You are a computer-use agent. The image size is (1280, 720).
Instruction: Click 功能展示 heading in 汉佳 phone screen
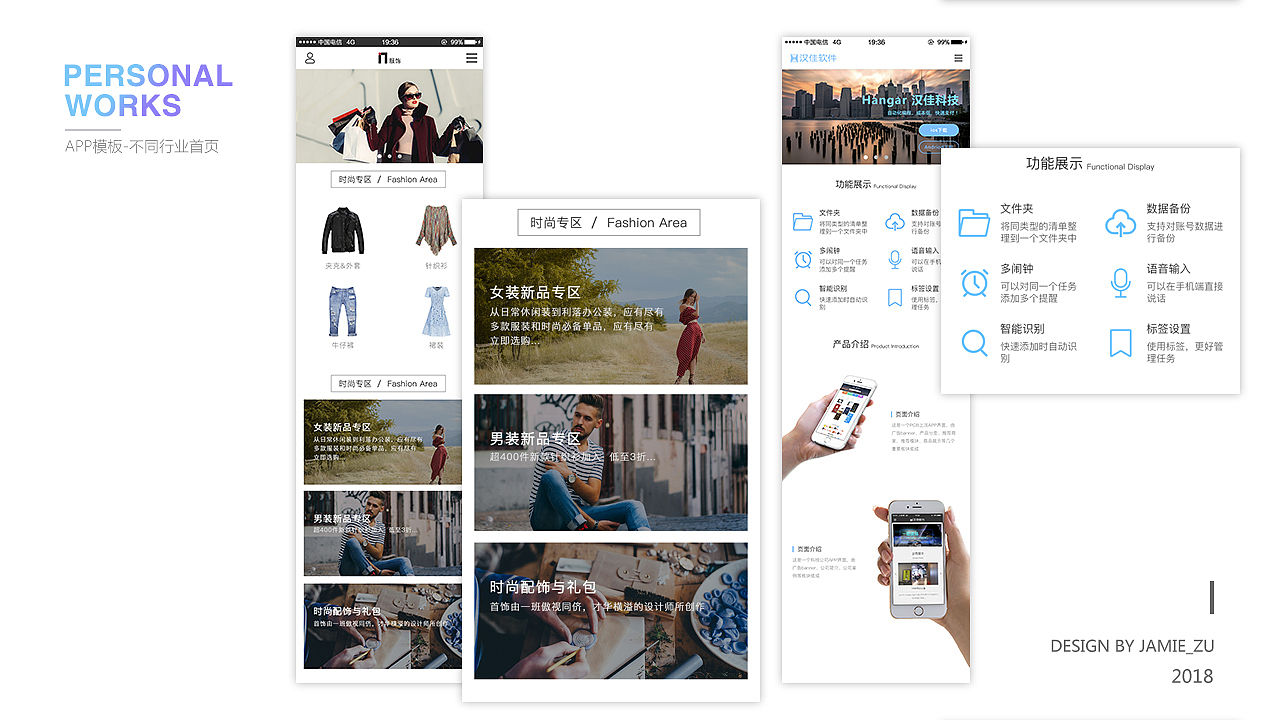(853, 185)
